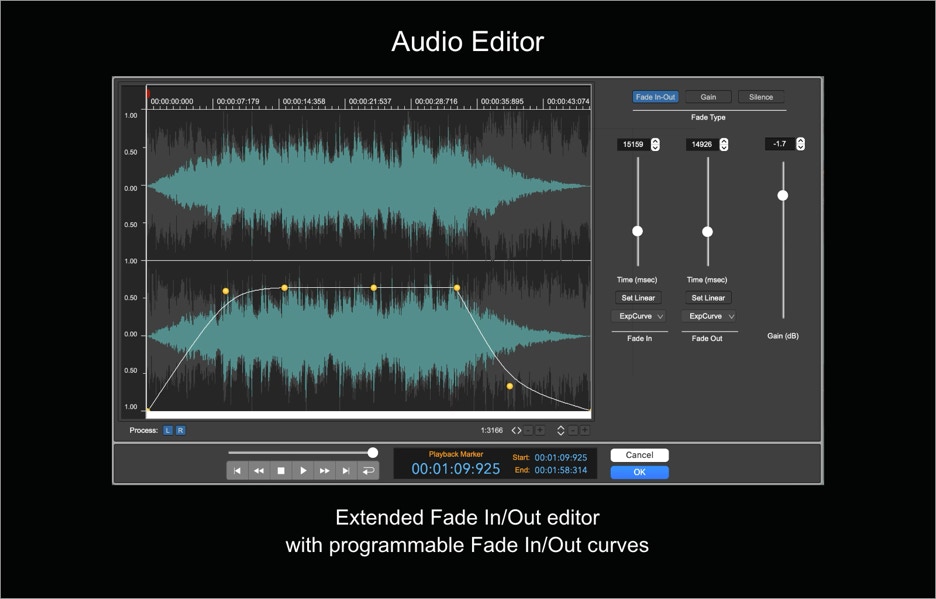Screen dimensions: 936x599
Task: Switch to the Gain tab
Action: tap(708, 97)
